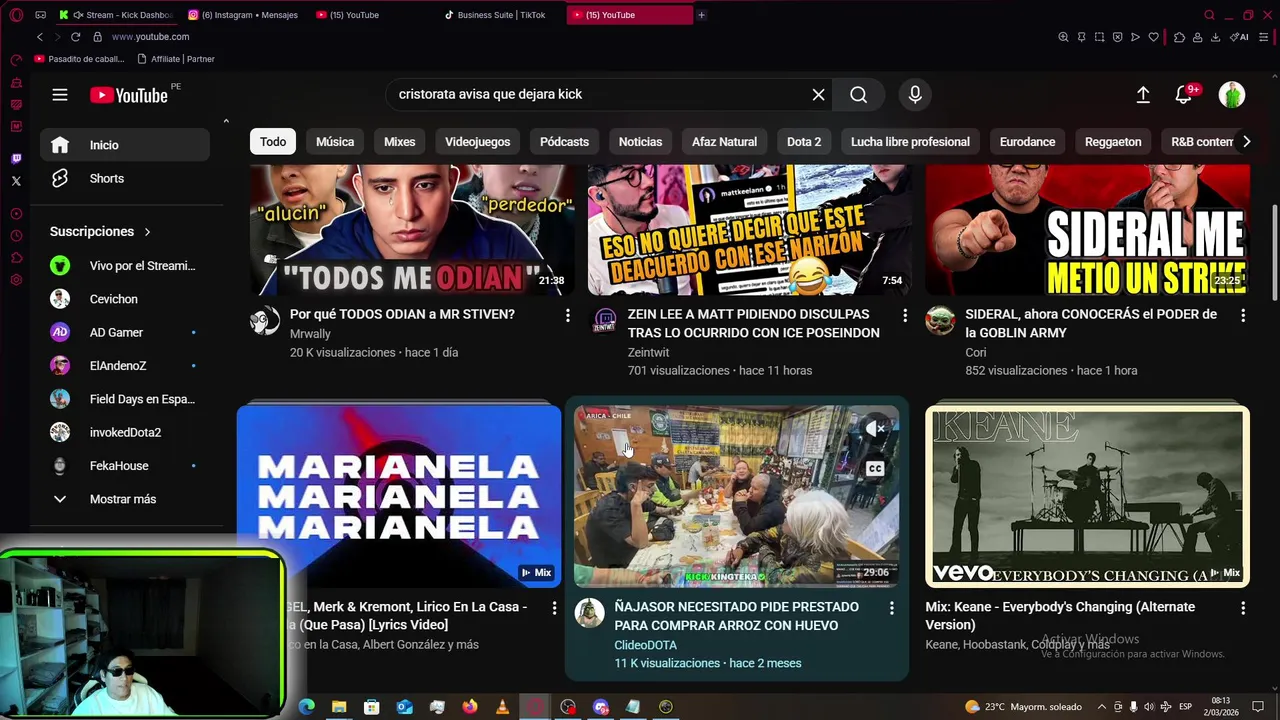Open FekaHouse subscription channel

[125, 465]
